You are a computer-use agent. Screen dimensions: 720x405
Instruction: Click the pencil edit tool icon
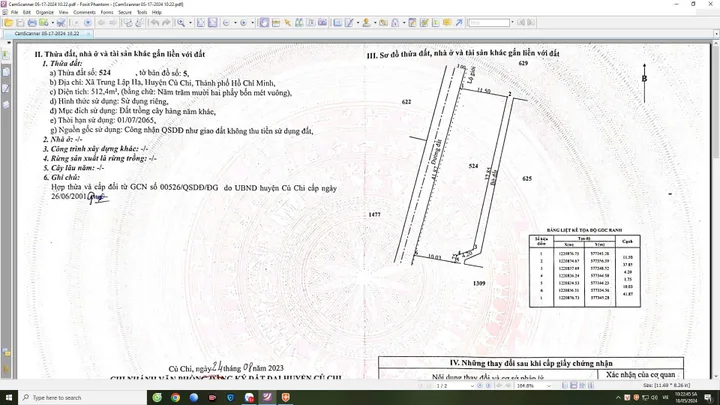pyautogui.click(x=349, y=22)
